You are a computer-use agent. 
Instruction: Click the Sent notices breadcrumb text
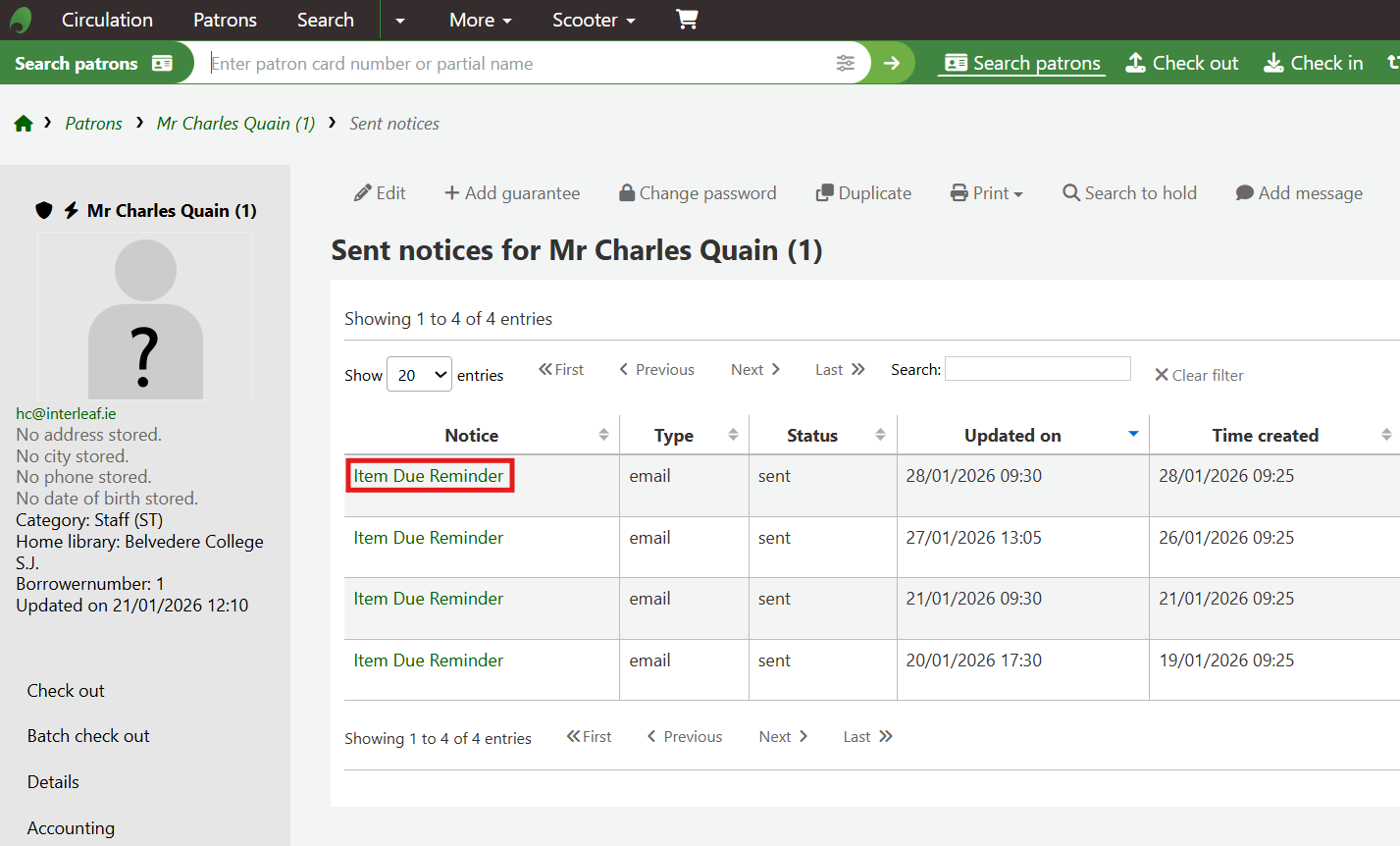coord(394,124)
